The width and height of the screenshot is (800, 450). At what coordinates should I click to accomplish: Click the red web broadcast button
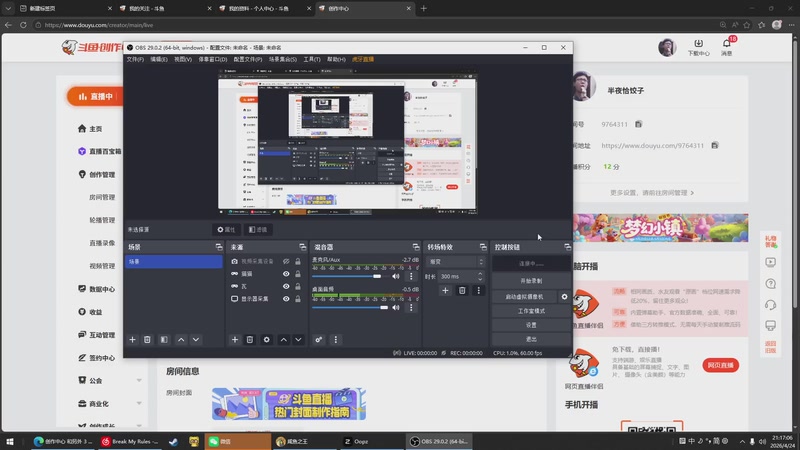click(720, 365)
